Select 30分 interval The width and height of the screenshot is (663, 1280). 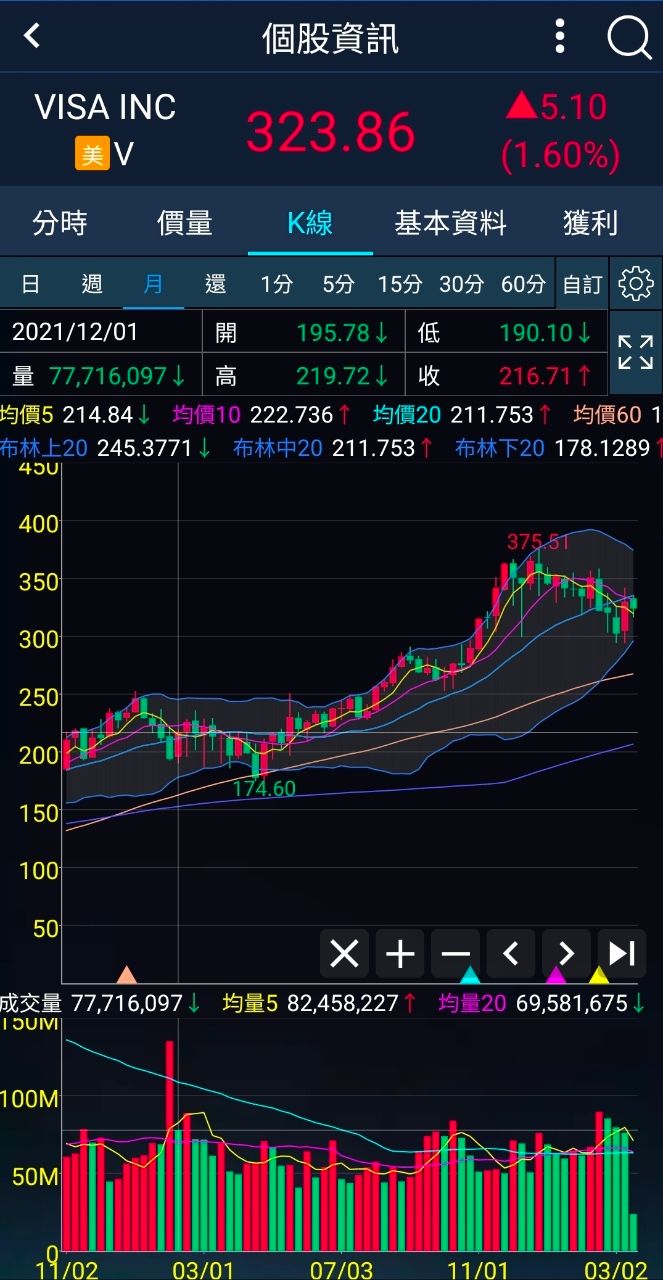click(461, 285)
